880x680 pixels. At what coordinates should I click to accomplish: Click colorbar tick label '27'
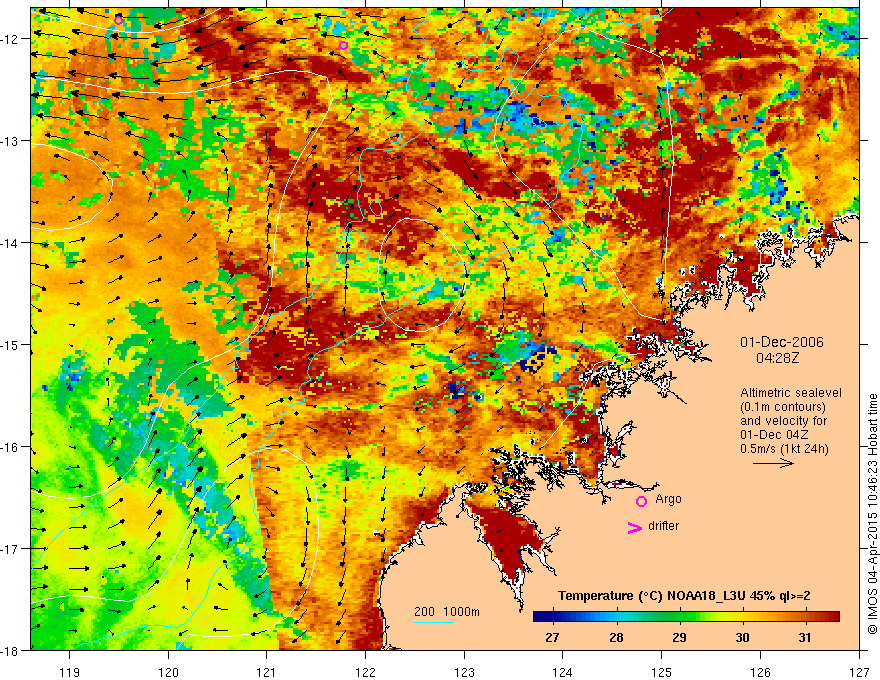(552, 637)
